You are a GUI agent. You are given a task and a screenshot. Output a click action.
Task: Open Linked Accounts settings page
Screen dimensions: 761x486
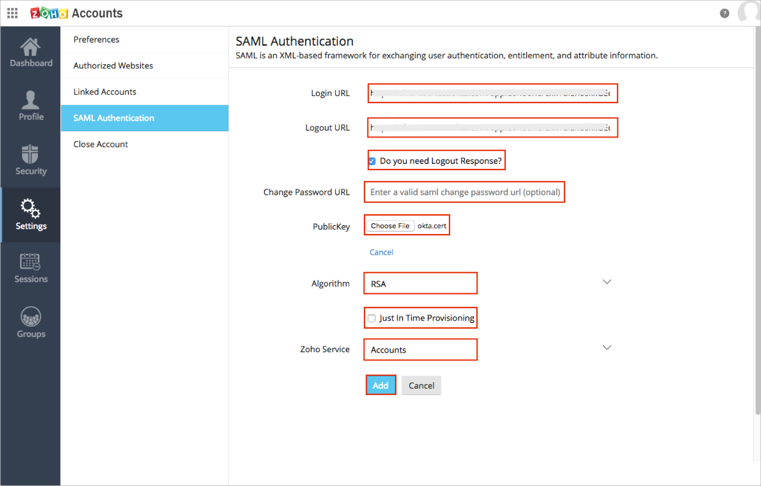pyautogui.click(x=105, y=92)
